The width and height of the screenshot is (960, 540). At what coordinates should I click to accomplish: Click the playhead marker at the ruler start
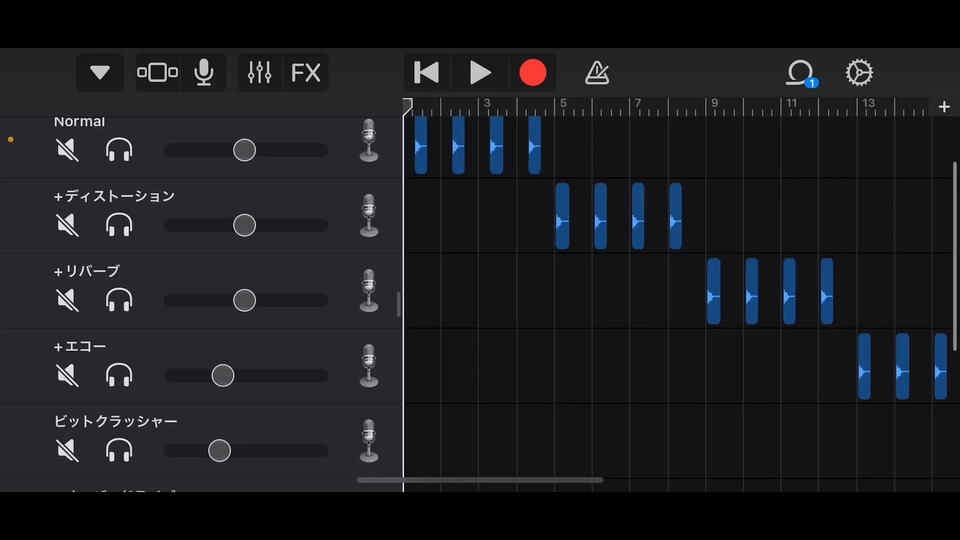(x=407, y=107)
